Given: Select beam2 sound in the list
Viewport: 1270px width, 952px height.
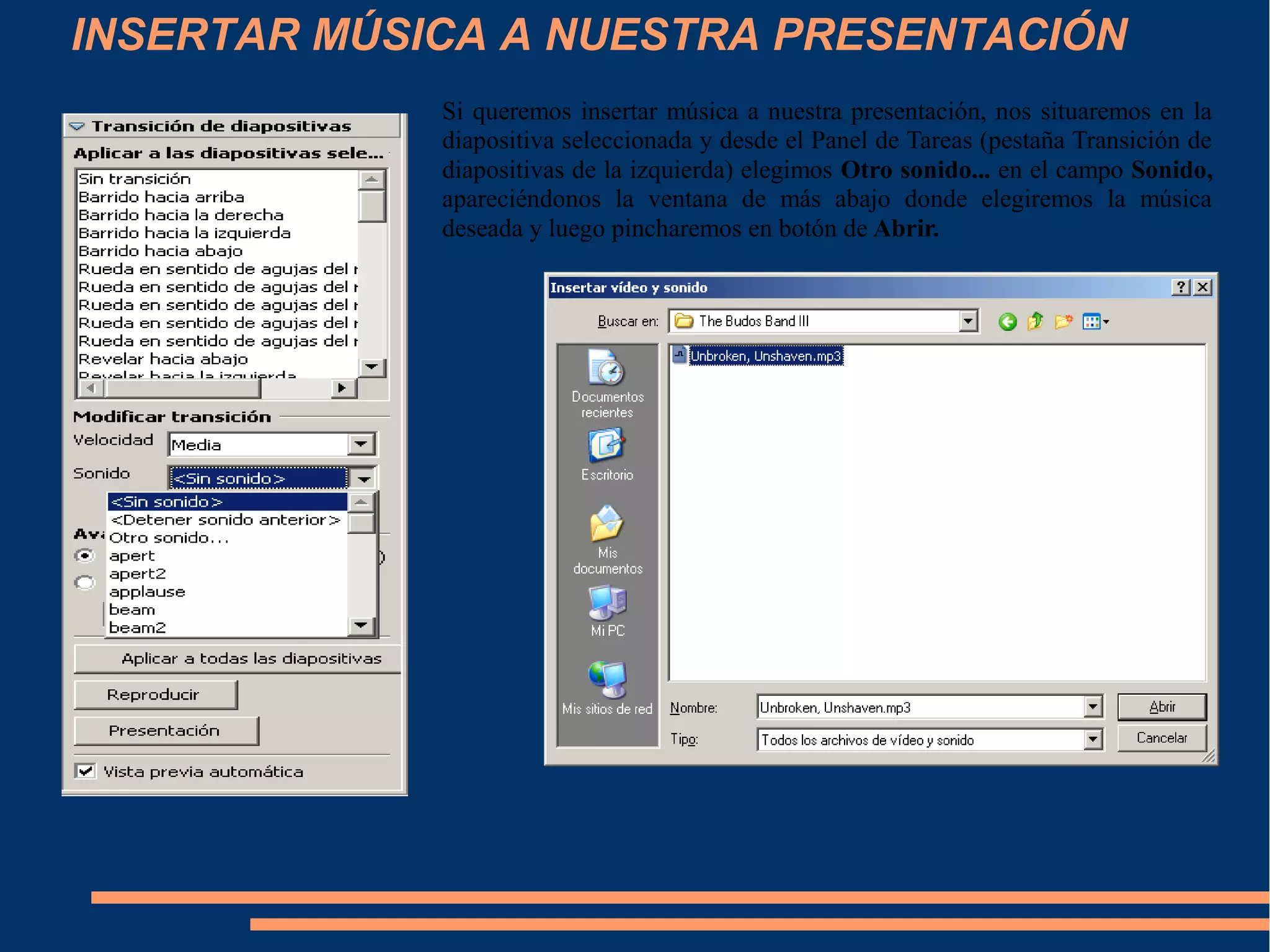Looking at the screenshot, I should [x=228, y=628].
